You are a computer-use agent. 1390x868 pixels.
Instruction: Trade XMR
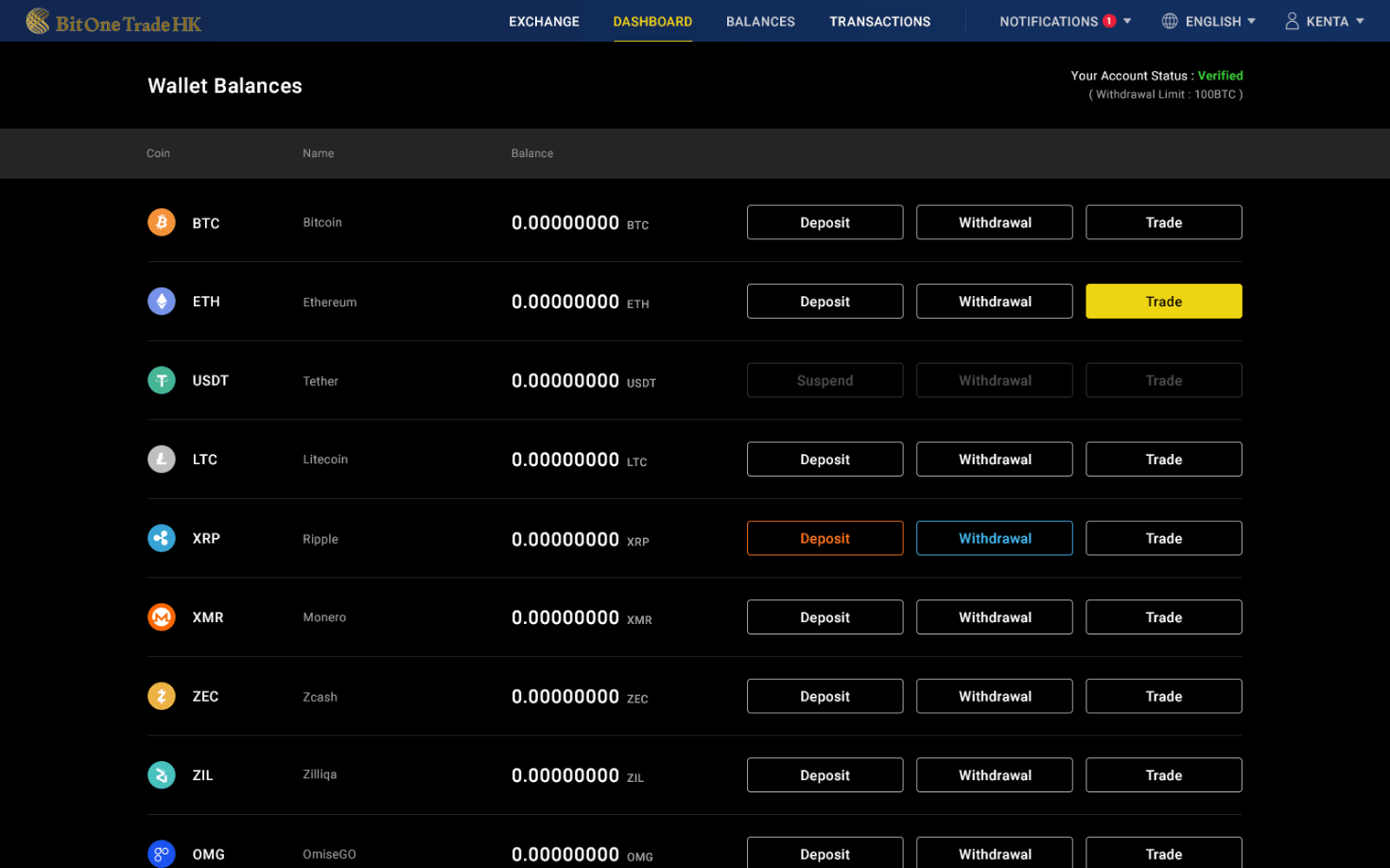pyautogui.click(x=1164, y=617)
